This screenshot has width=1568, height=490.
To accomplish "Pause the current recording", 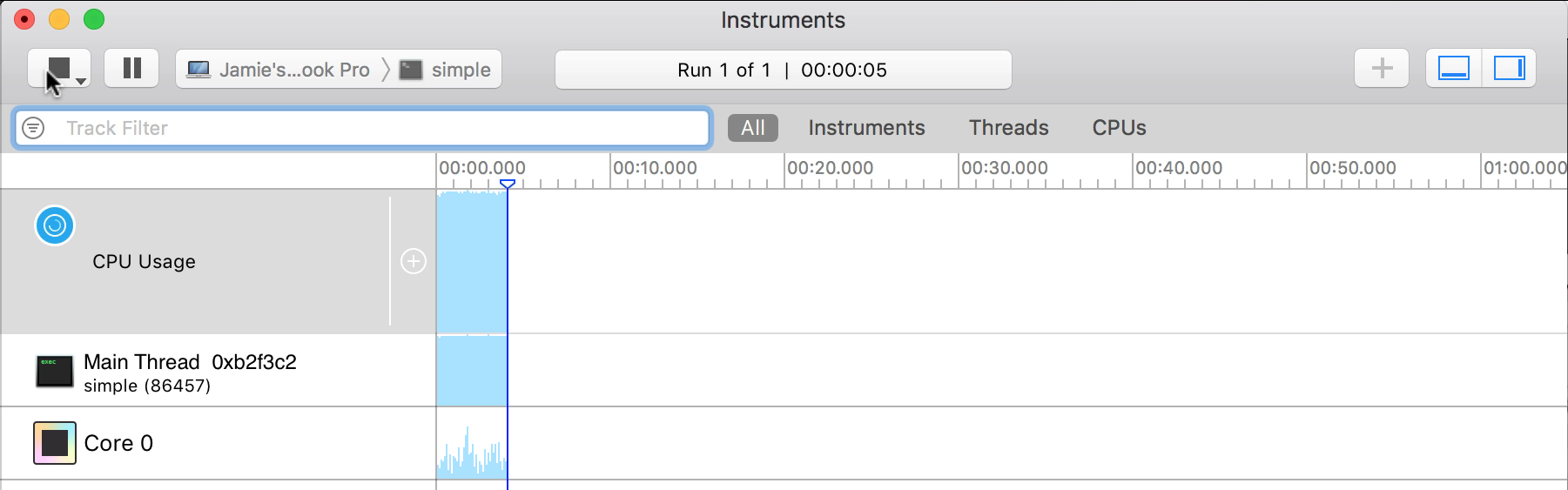I will click(x=131, y=68).
